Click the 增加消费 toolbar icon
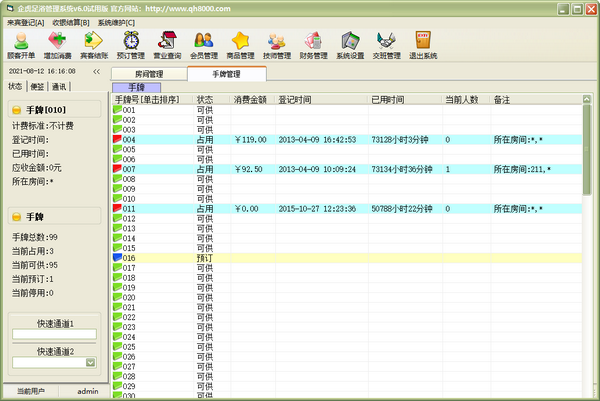Image resolution: width=600 pixels, height=401 pixels. click(x=57, y=44)
